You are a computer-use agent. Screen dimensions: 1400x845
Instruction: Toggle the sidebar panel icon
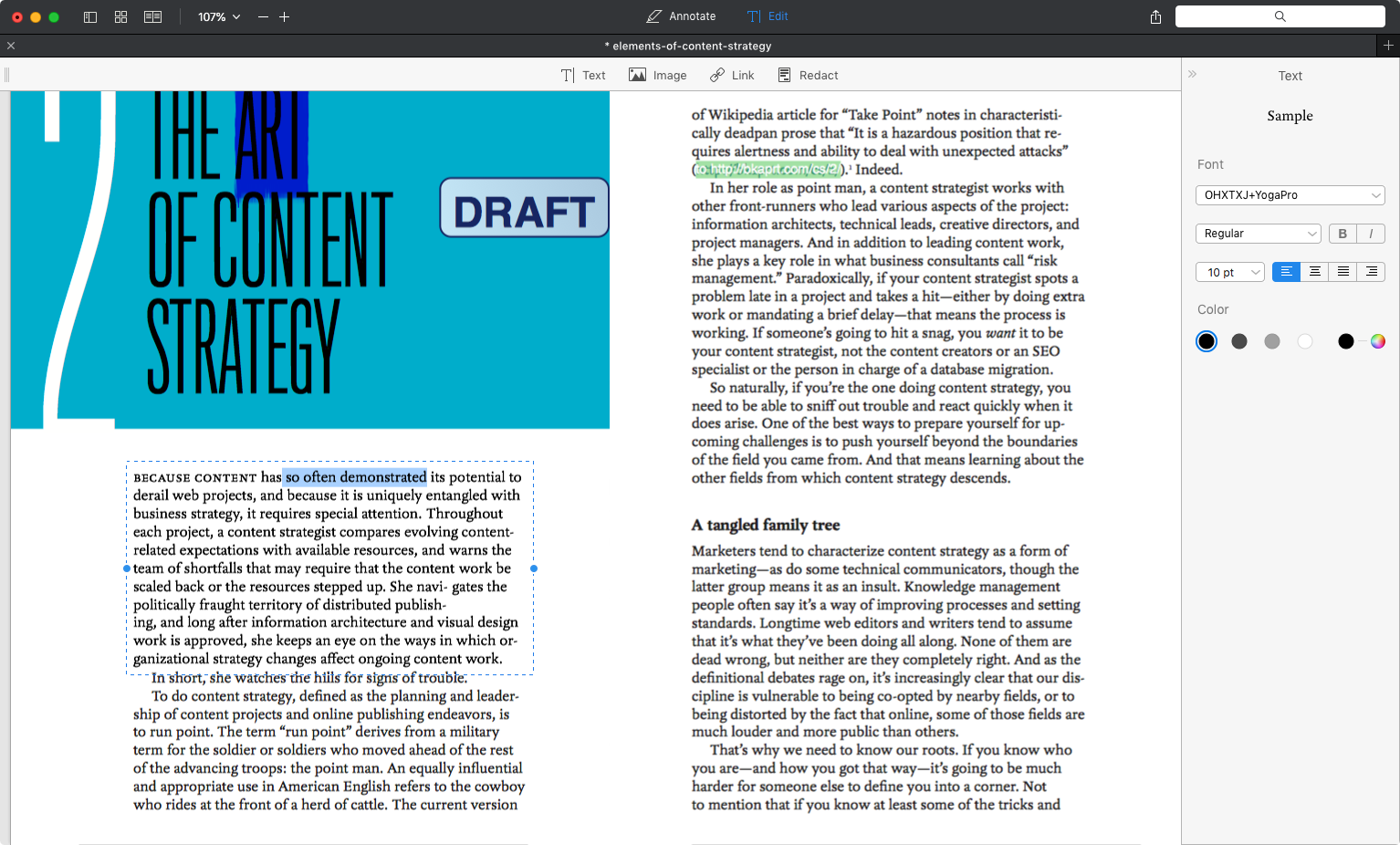pyautogui.click(x=90, y=17)
